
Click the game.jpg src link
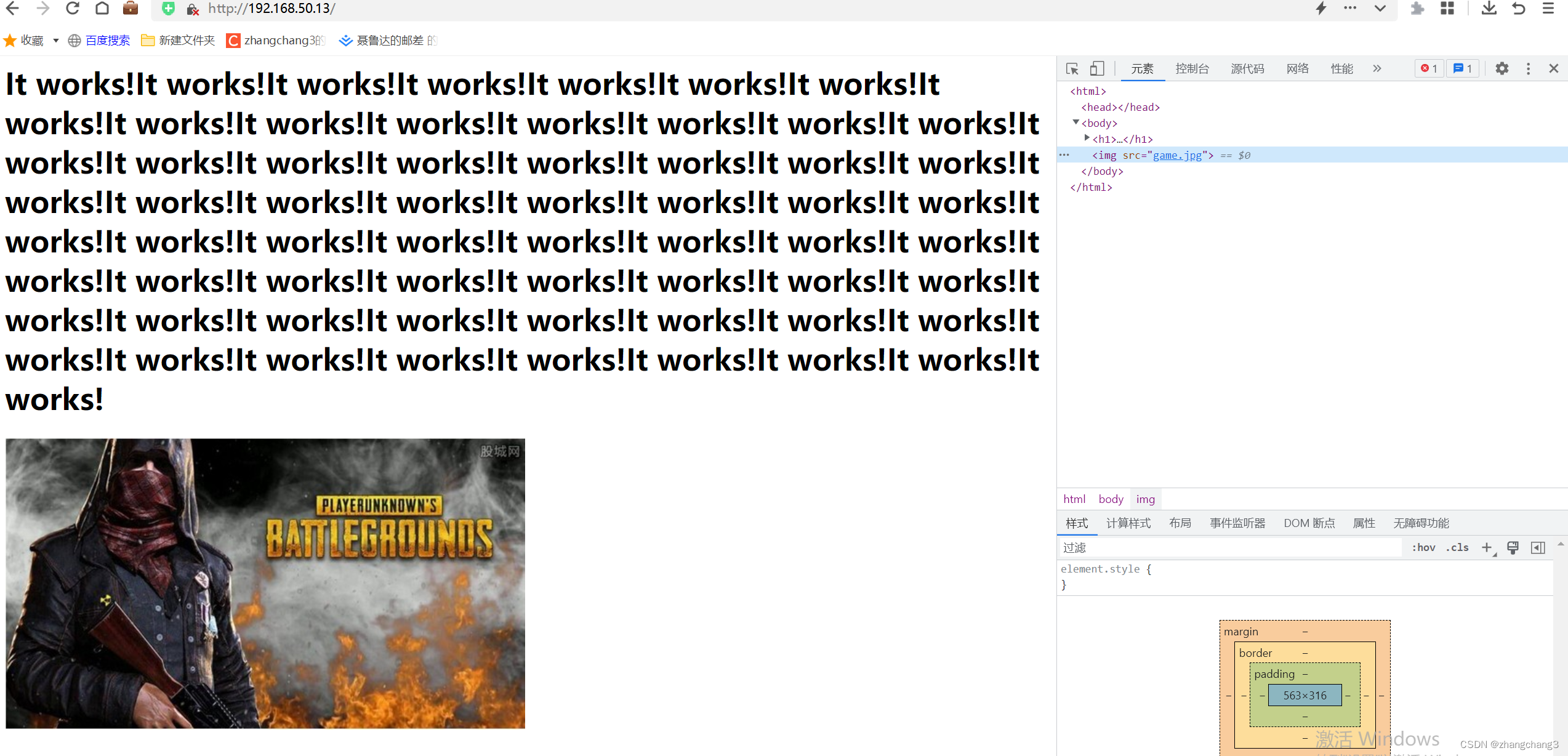tap(1177, 155)
